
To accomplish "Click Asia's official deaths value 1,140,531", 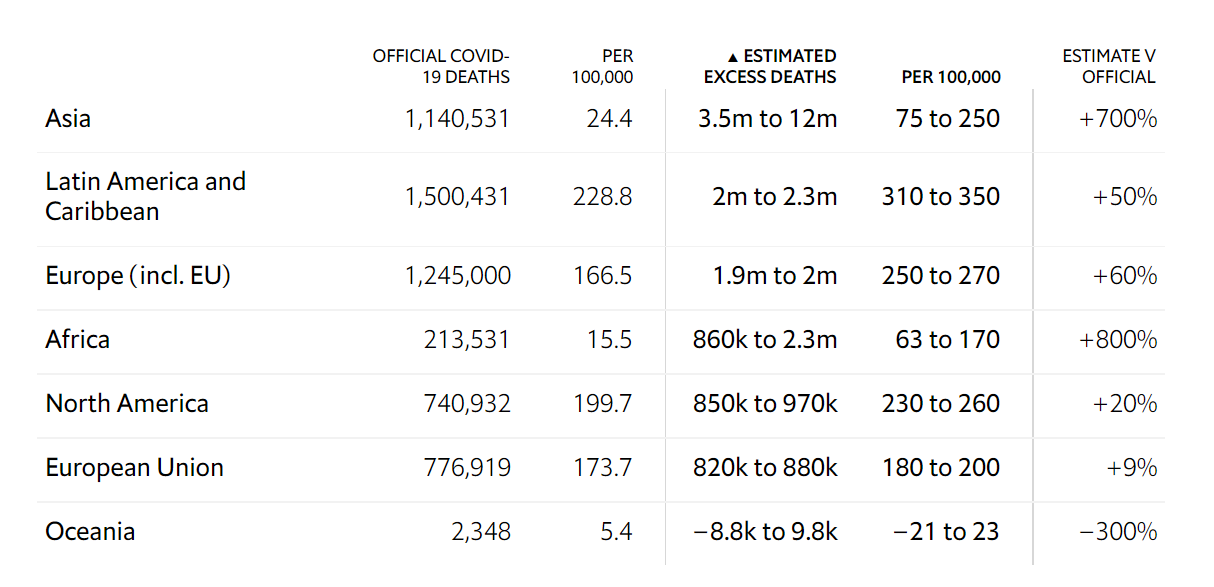I will pyautogui.click(x=457, y=119).
